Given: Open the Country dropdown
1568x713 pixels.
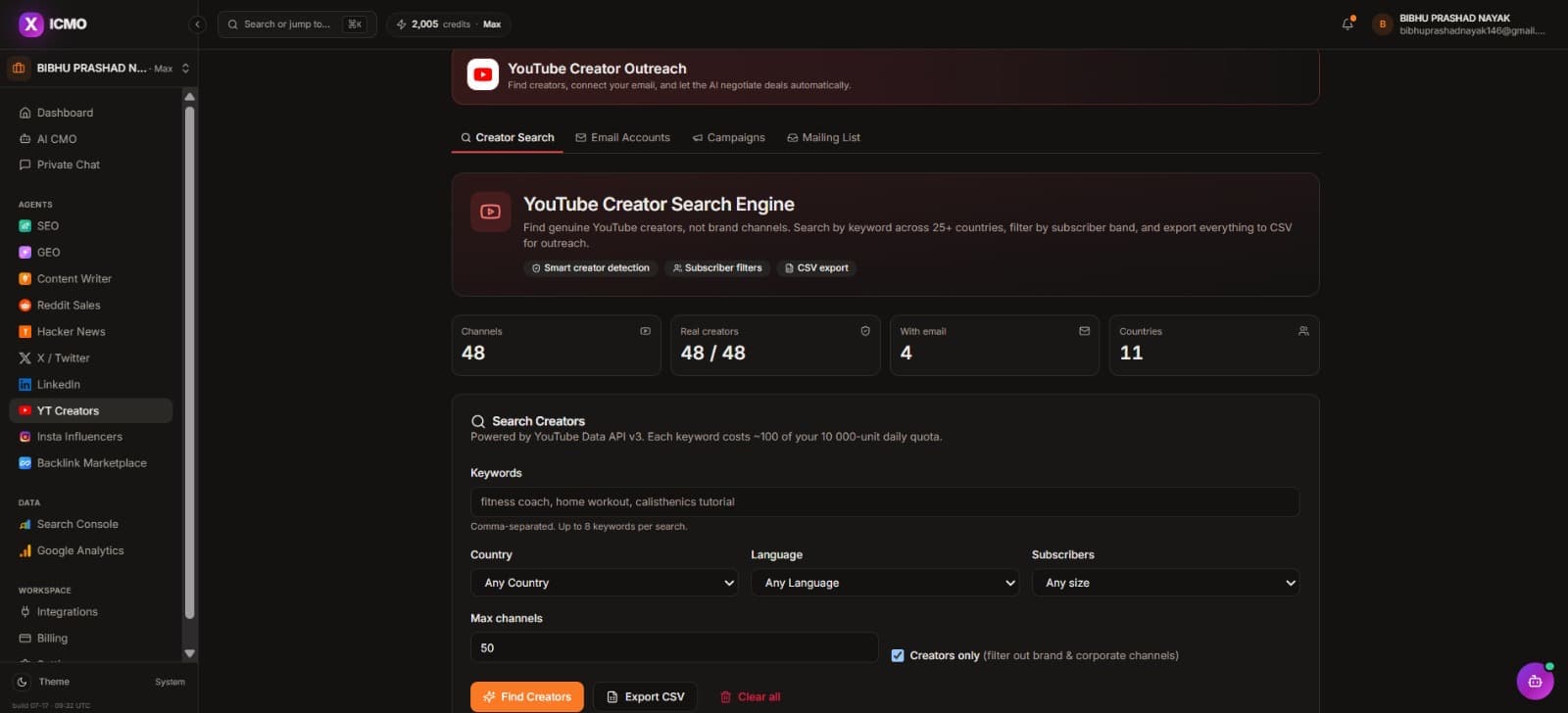Looking at the screenshot, I should coord(605,583).
